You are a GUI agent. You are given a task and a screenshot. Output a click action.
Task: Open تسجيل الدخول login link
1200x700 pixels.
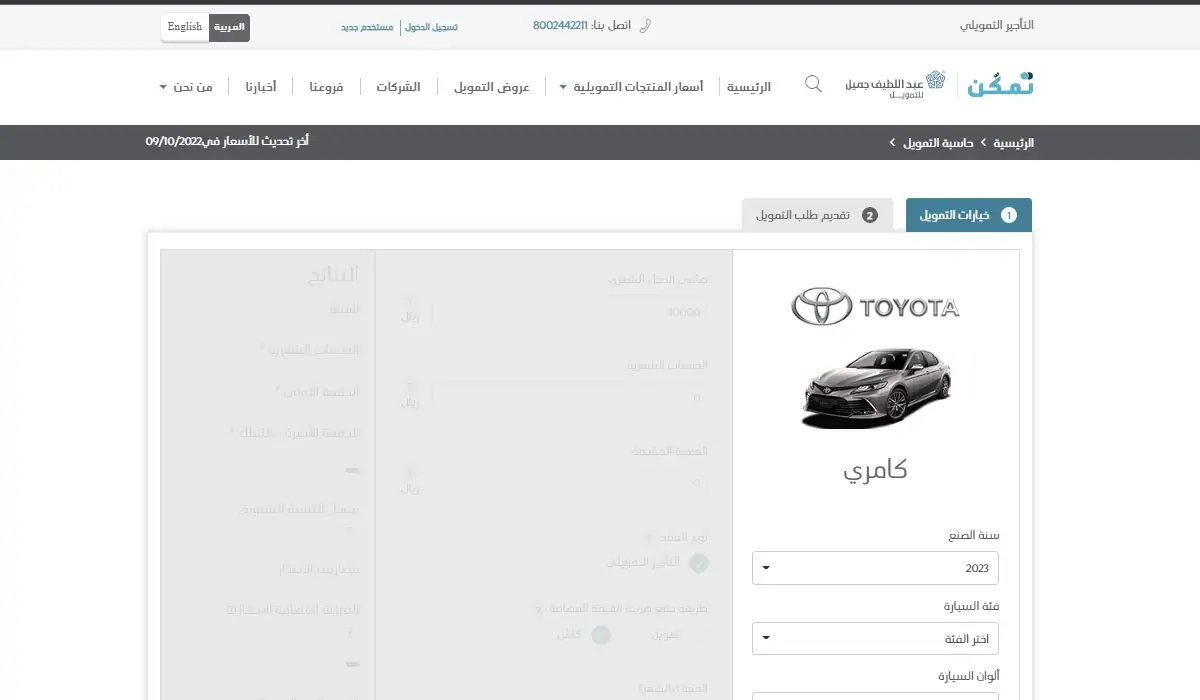[432, 27]
